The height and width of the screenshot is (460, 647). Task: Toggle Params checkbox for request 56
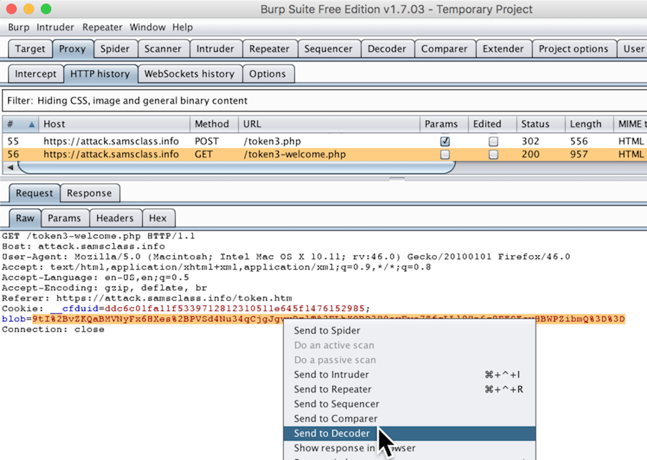point(445,154)
